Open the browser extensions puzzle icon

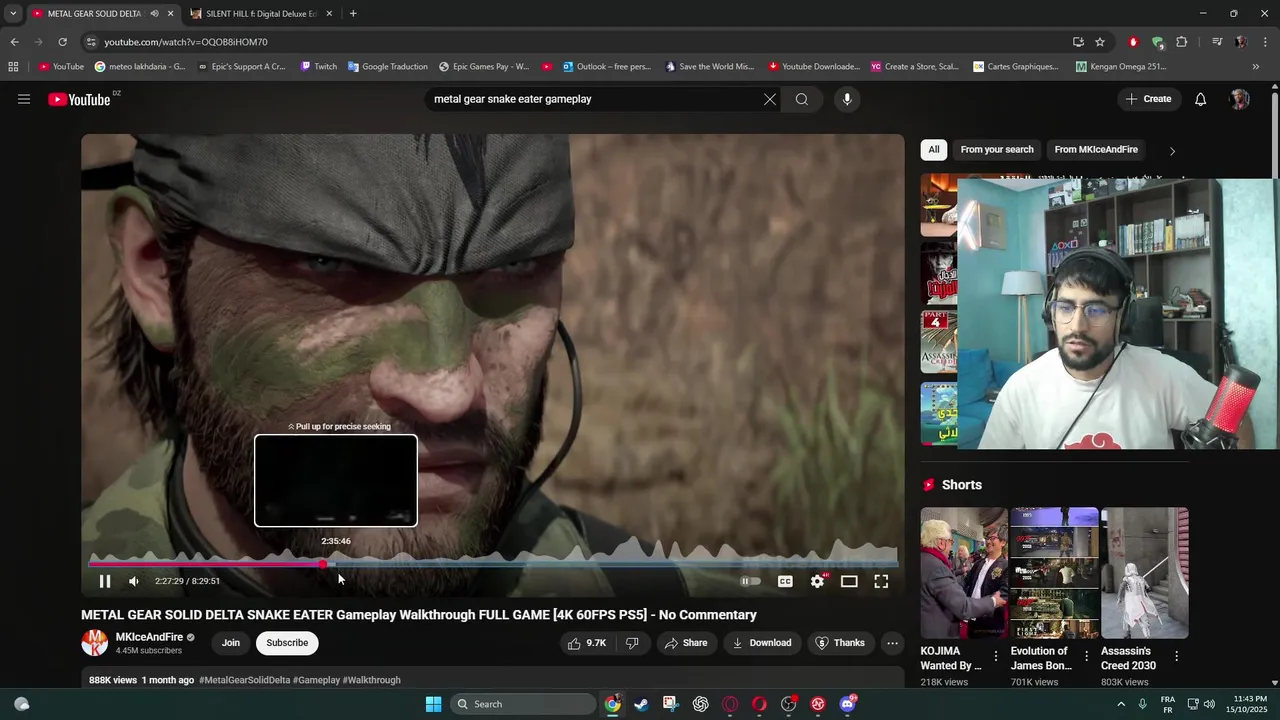tap(1182, 42)
